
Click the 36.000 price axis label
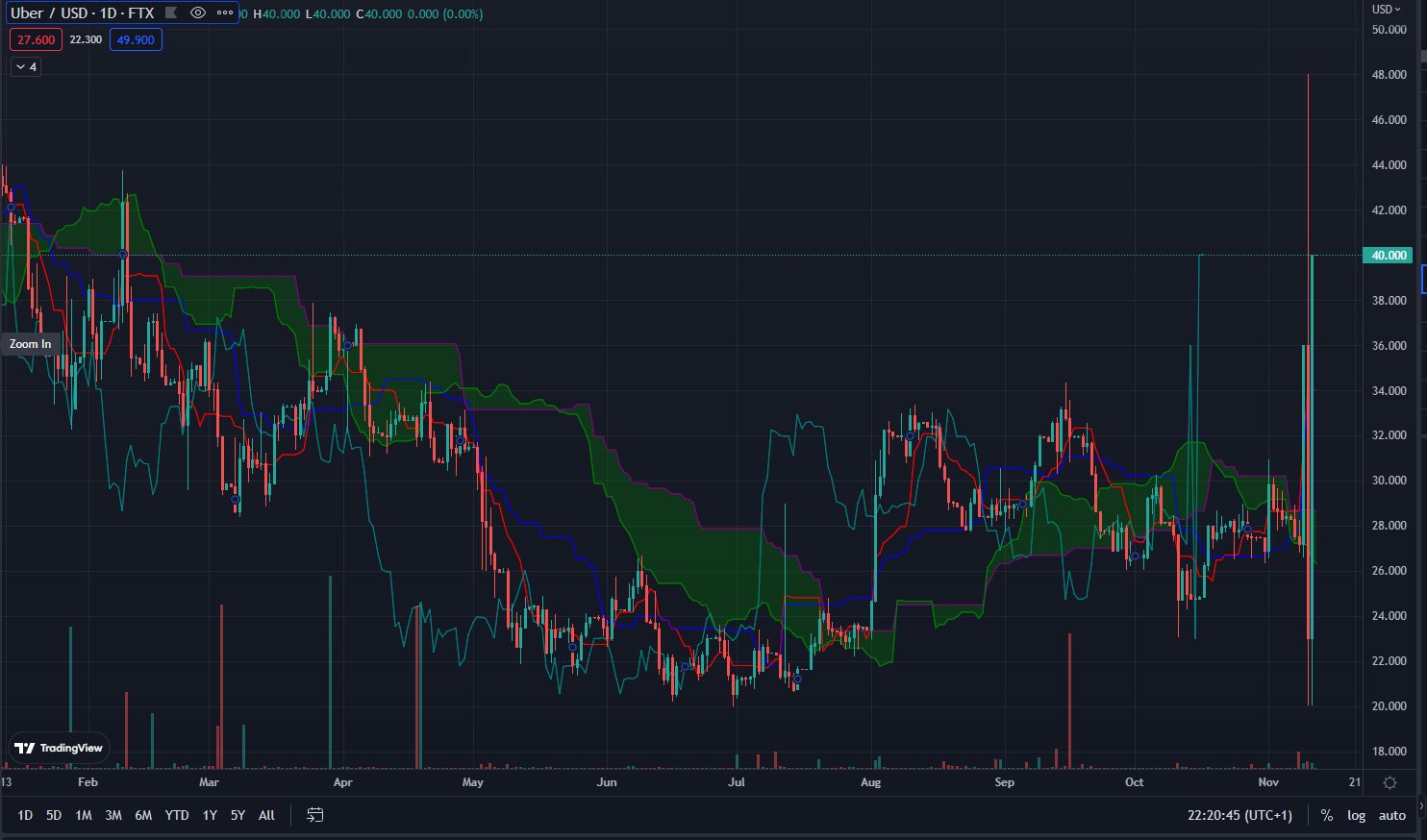pos(1389,346)
